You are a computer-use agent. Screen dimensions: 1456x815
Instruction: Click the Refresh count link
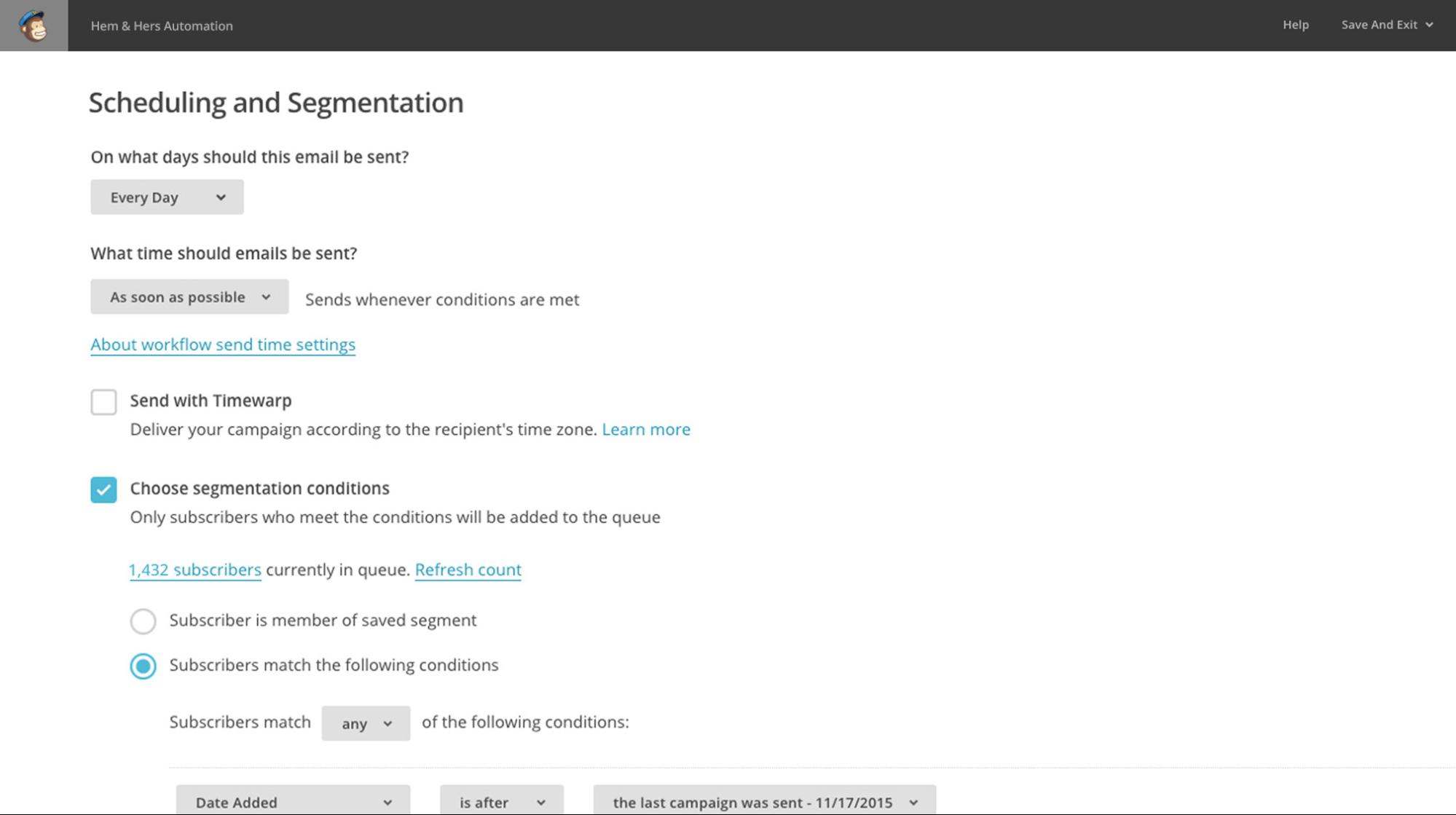coord(468,569)
